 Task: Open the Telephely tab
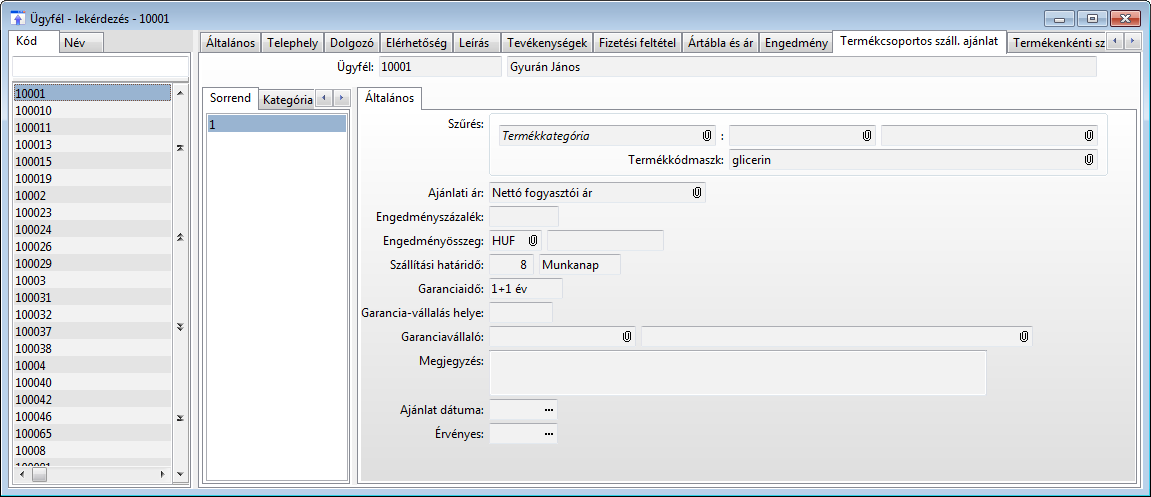pyautogui.click(x=292, y=43)
